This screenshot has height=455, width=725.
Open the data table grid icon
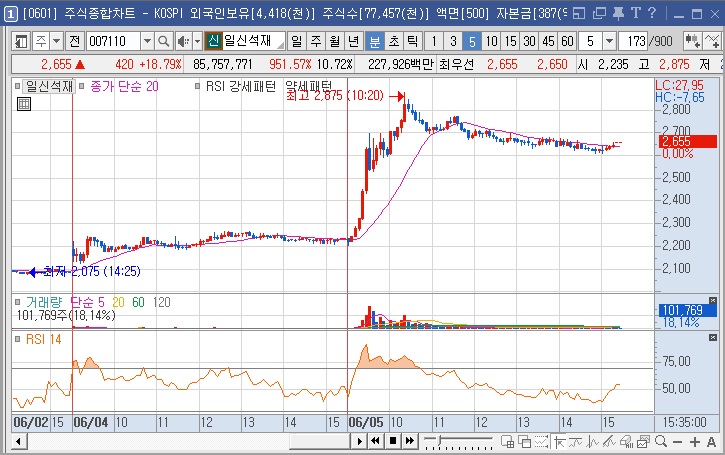coord(24,104)
